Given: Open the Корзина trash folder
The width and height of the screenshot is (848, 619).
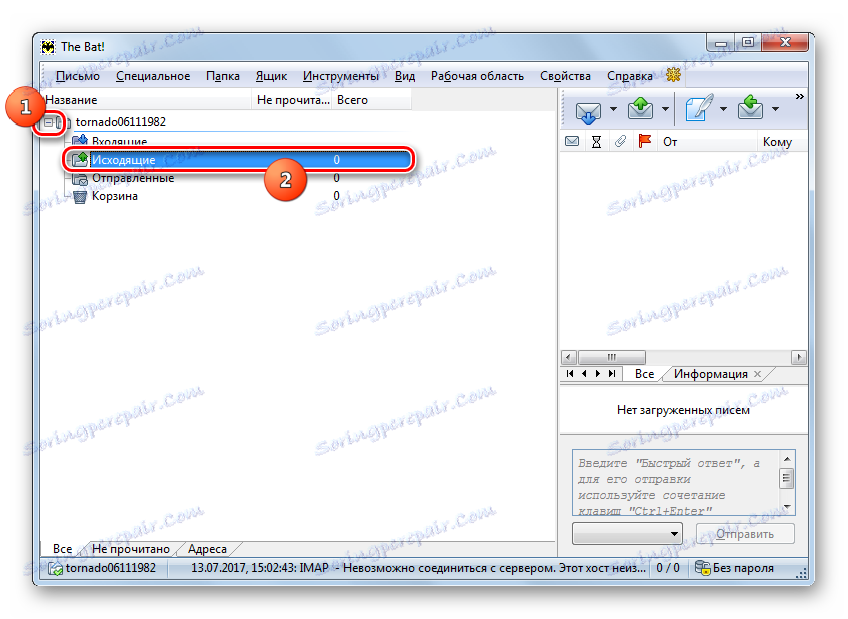Looking at the screenshot, I should [115, 196].
